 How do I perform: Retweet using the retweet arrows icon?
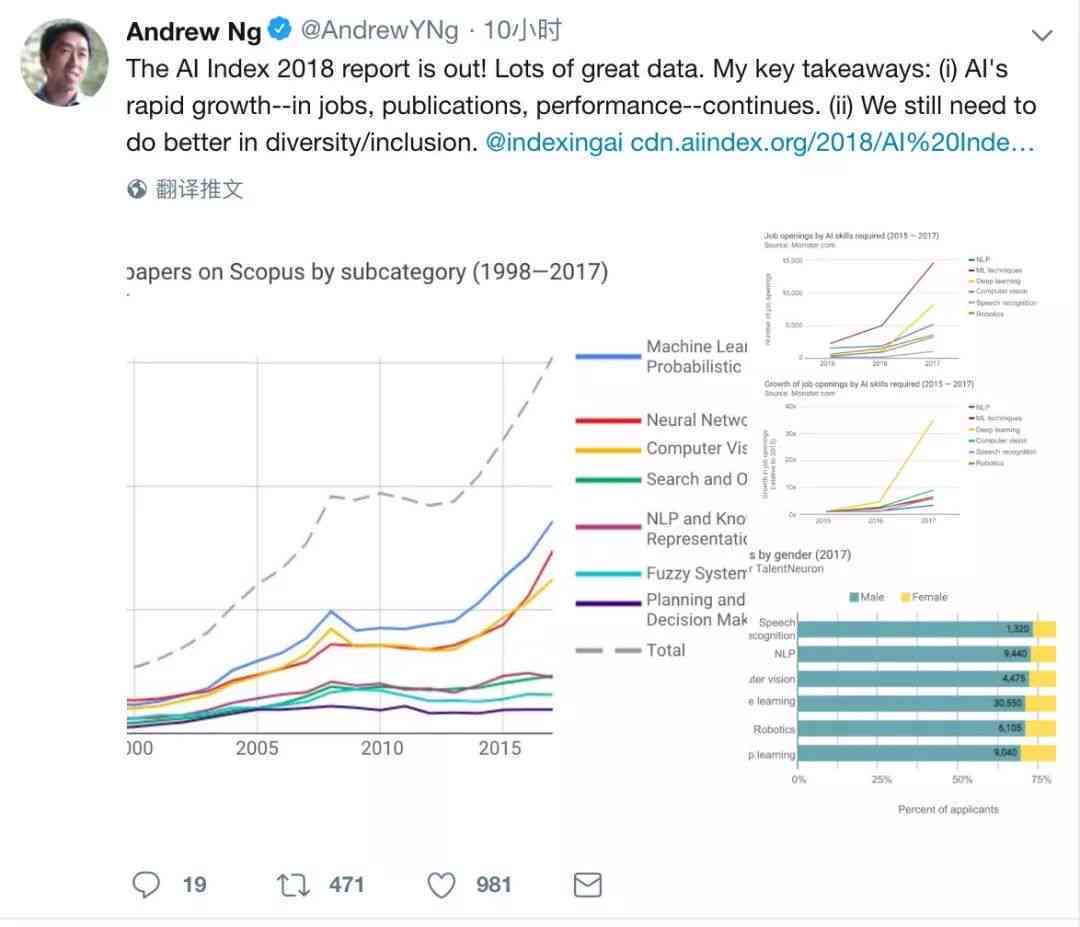coord(293,885)
